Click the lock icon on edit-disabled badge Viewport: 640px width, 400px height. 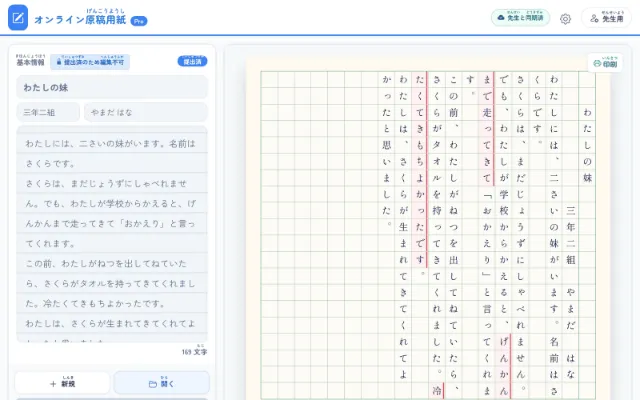click(x=59, y=62)
